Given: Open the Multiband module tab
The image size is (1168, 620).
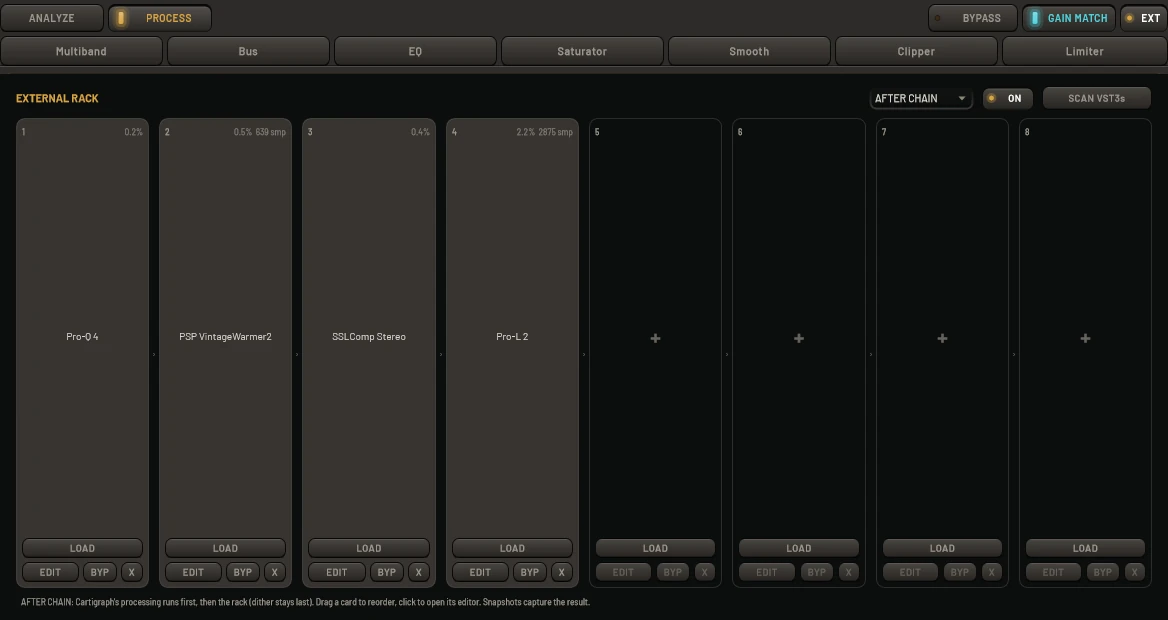Looking at the screenshot, I should (81, 51).
